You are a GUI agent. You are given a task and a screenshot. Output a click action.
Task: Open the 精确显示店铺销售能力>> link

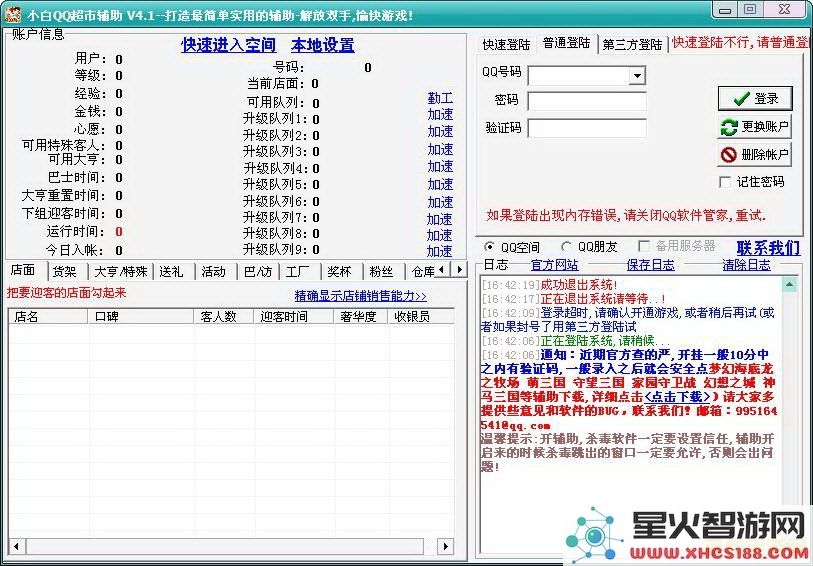point(360,296)
